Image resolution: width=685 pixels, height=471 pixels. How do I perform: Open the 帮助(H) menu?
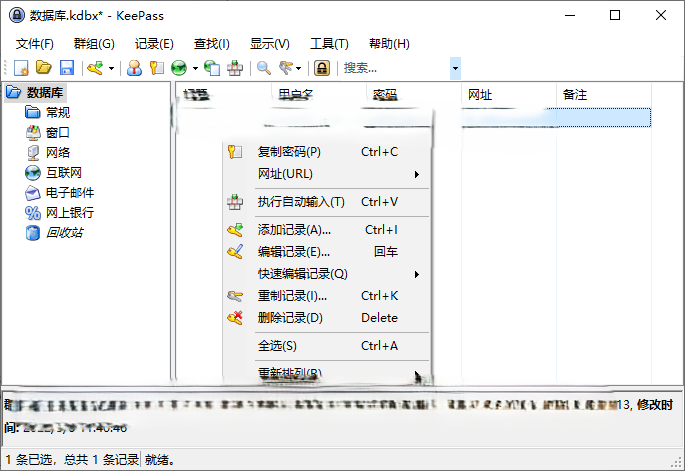click(389, 44)
